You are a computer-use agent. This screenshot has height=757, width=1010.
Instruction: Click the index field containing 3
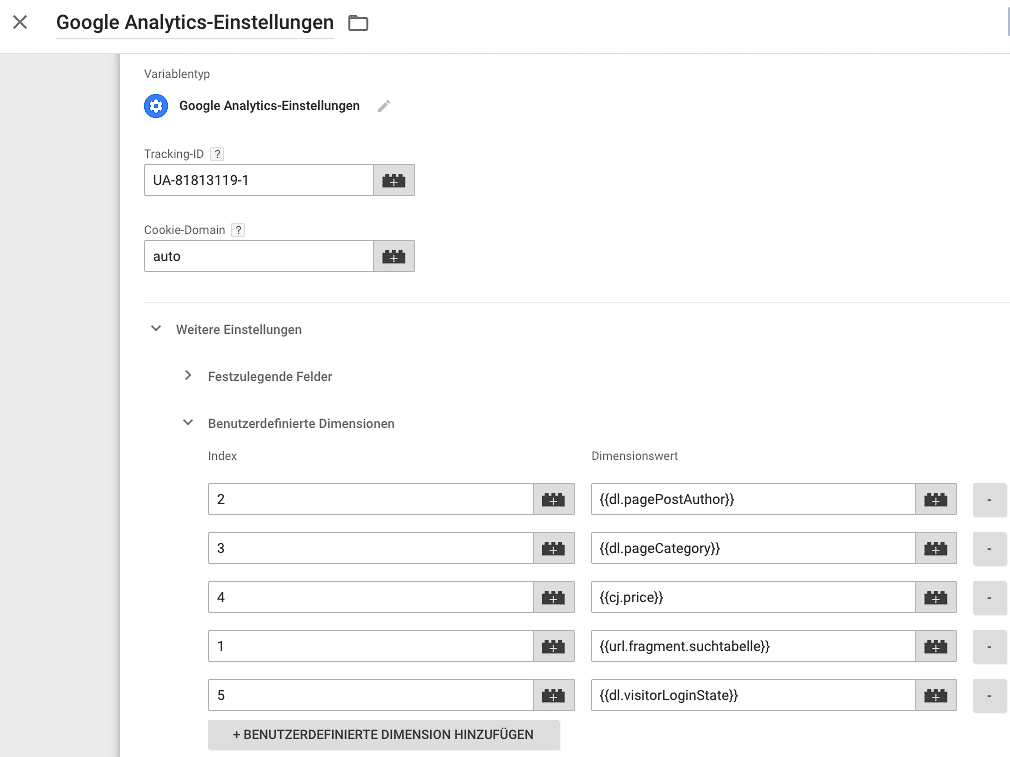371,548
